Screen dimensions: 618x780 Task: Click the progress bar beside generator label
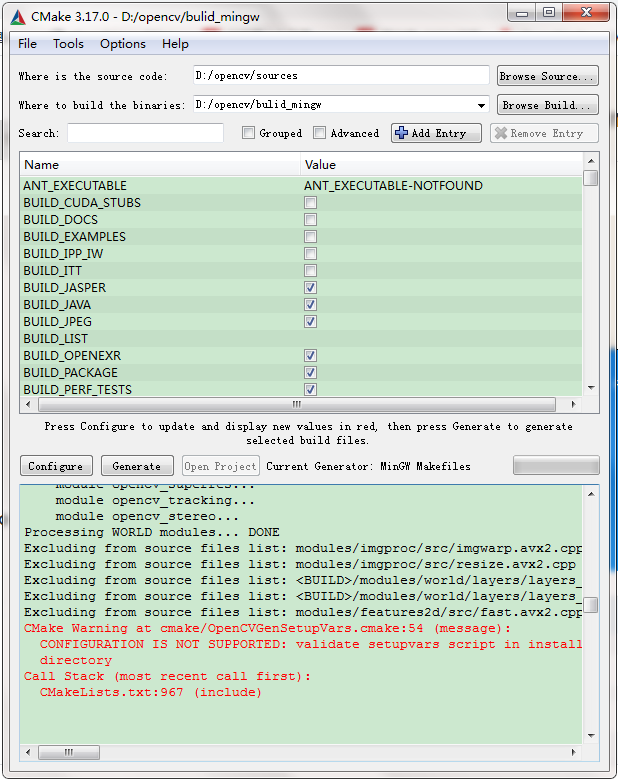pyautogui.click(x=556, y=466)
